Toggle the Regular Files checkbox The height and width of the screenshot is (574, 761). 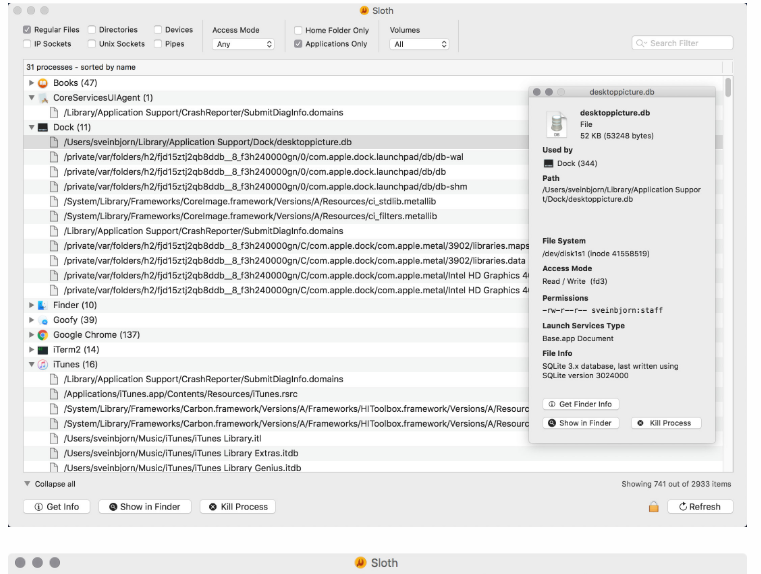[27, 30]
